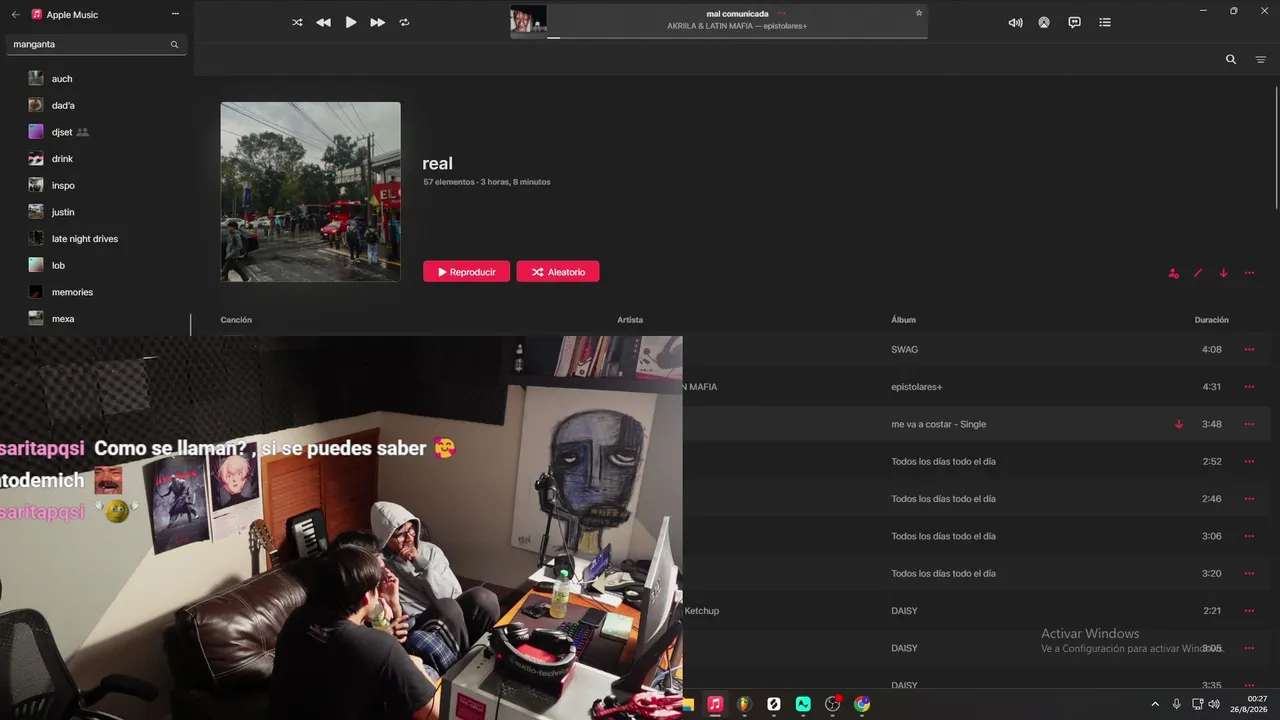The width and height of the screenshot is (1280, 720).
Task: Skip to the previous track
Action: 323,22
